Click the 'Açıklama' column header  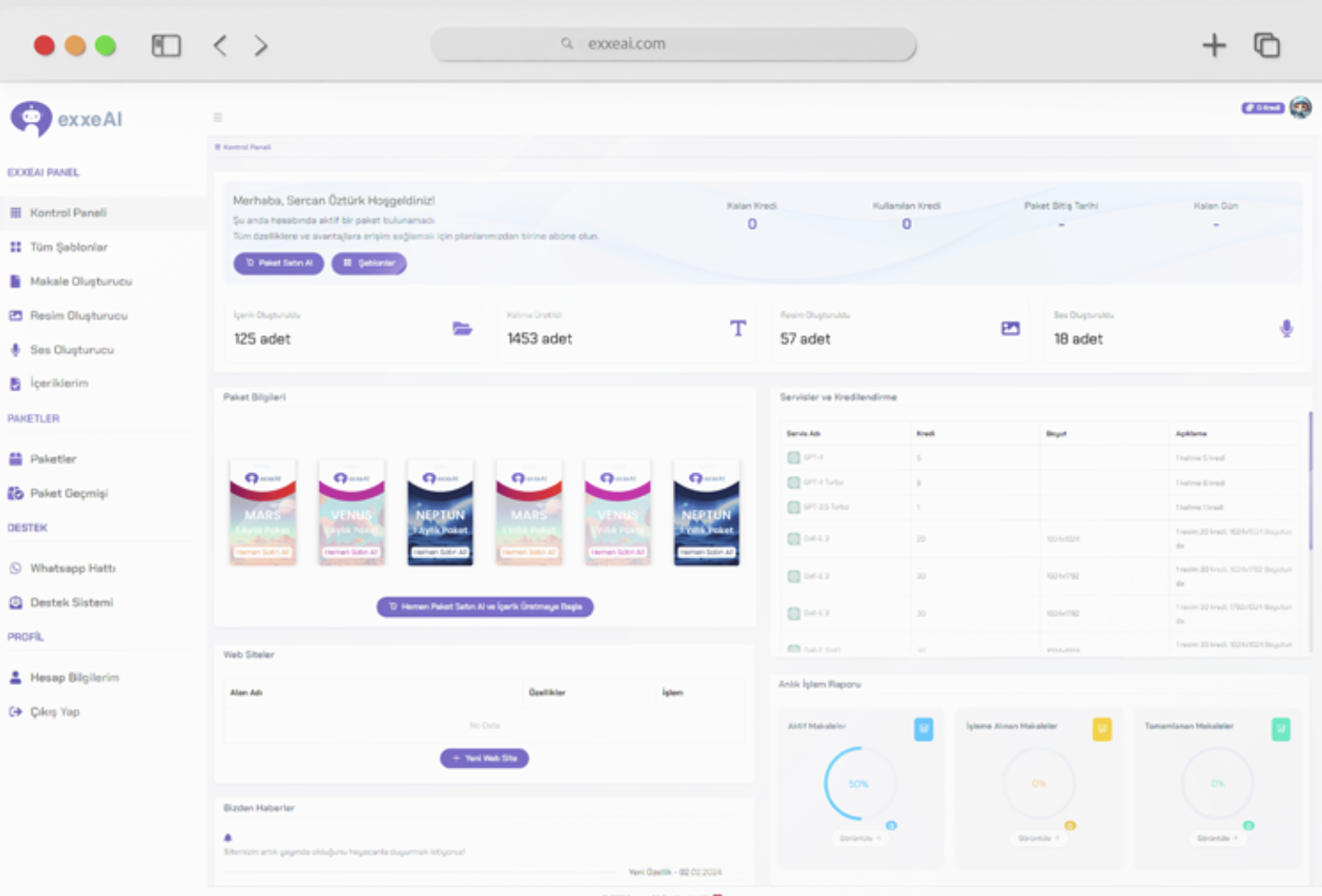coord(1191,434)
